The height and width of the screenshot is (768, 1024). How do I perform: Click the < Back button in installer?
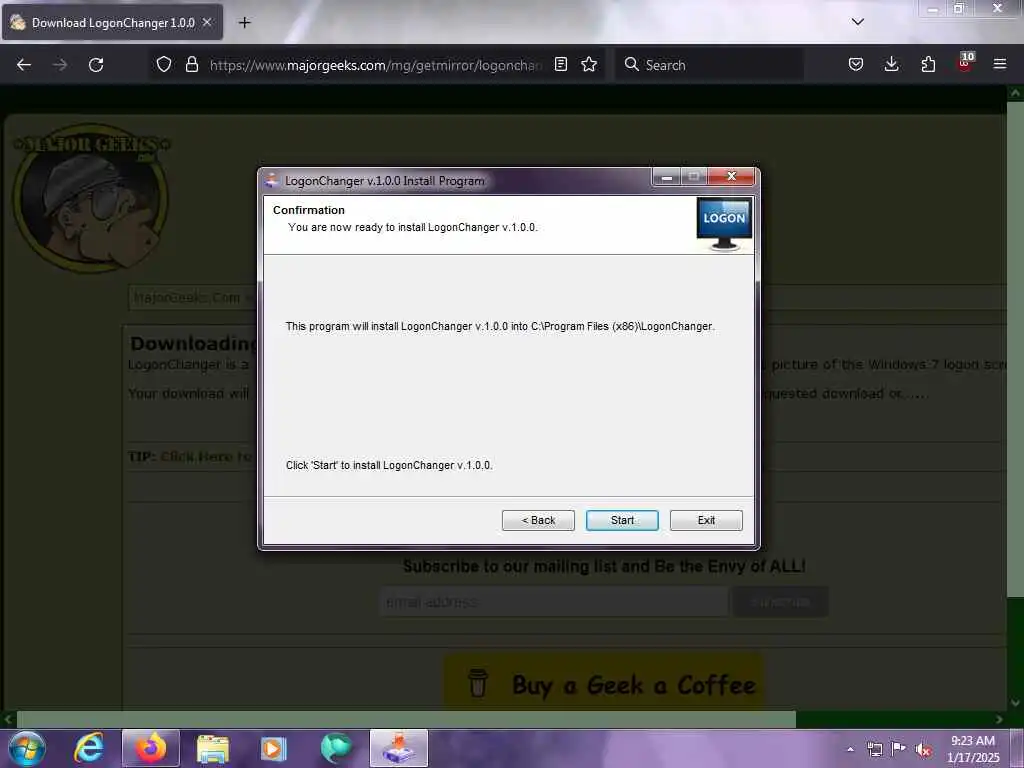tap(538, 520)
